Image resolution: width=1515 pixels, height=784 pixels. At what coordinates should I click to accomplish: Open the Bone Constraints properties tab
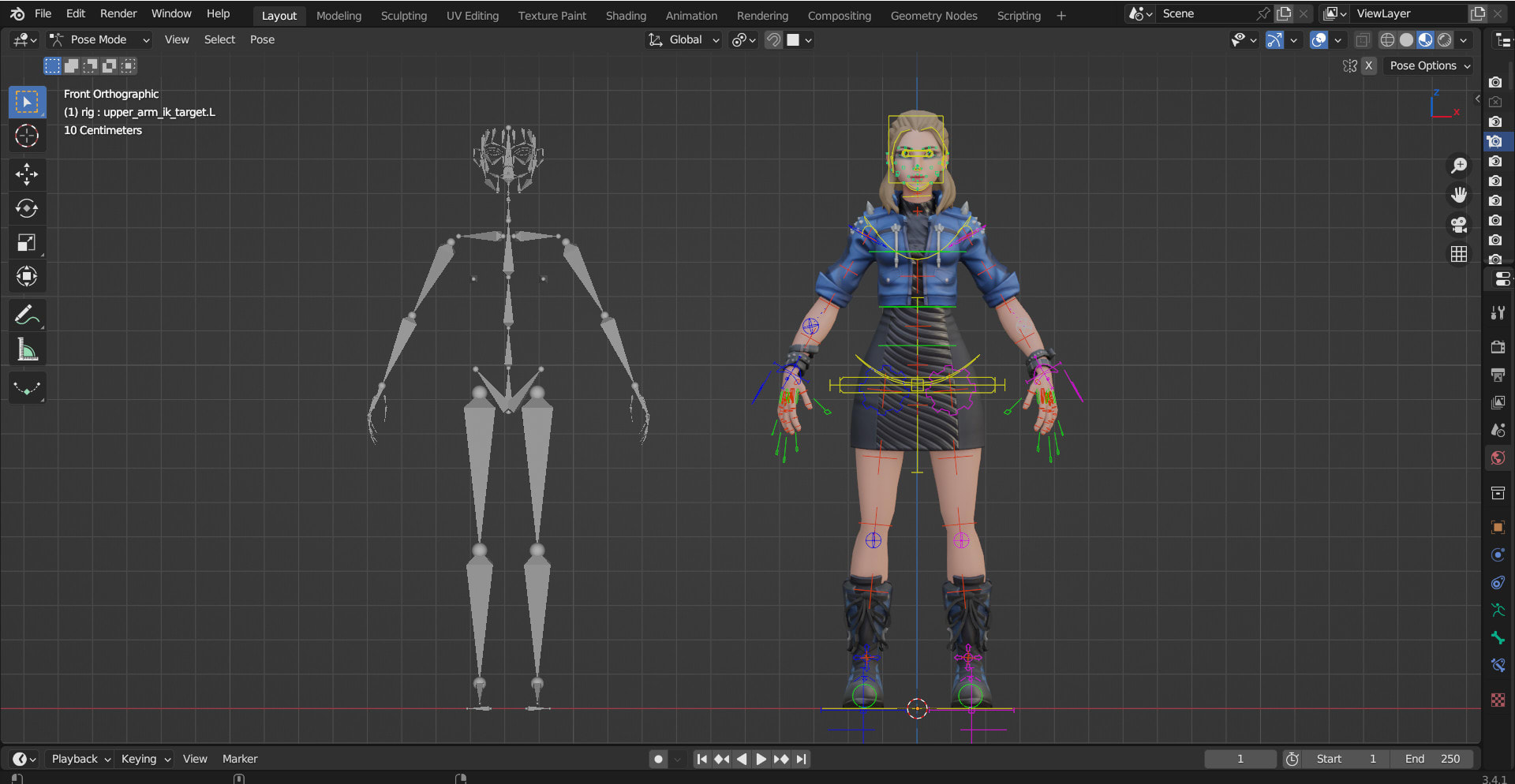click(x=1498, y=665)
